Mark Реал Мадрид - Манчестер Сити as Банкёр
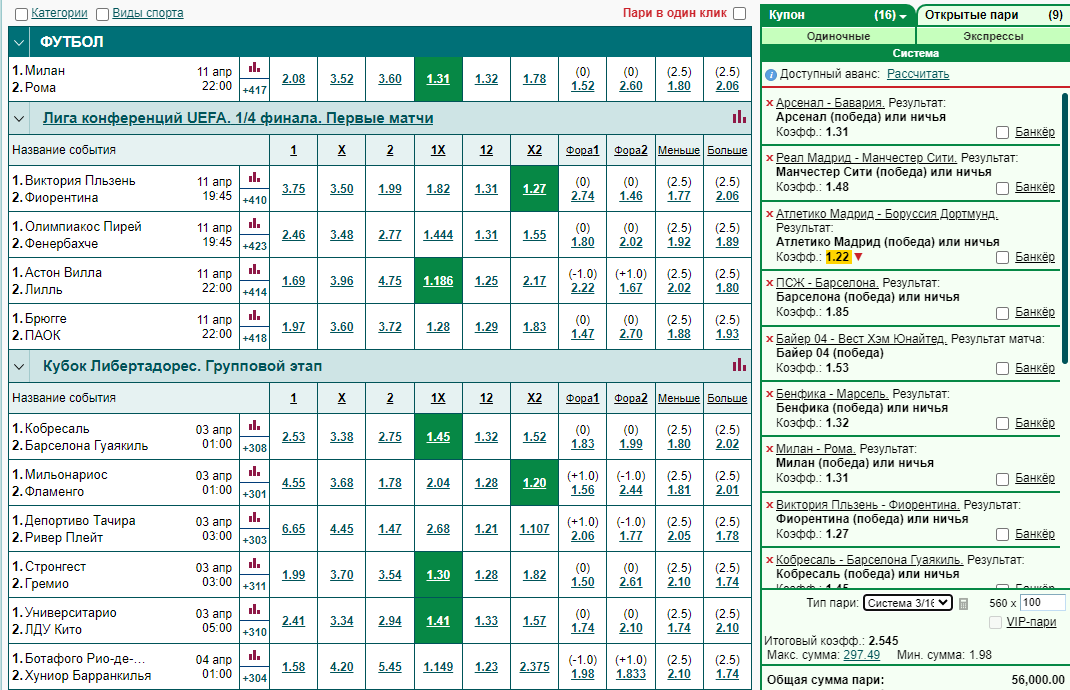 pyautogui.click(x=1002, y=188)
